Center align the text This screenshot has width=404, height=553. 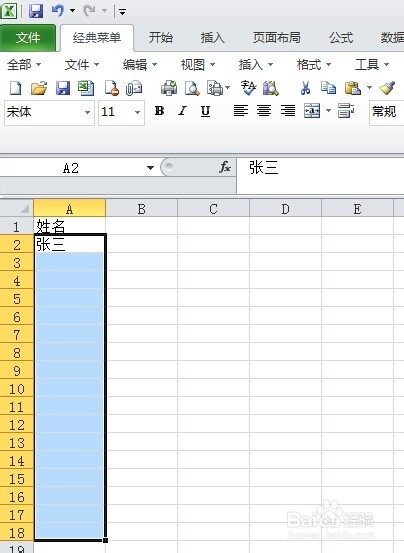(264, 111)
